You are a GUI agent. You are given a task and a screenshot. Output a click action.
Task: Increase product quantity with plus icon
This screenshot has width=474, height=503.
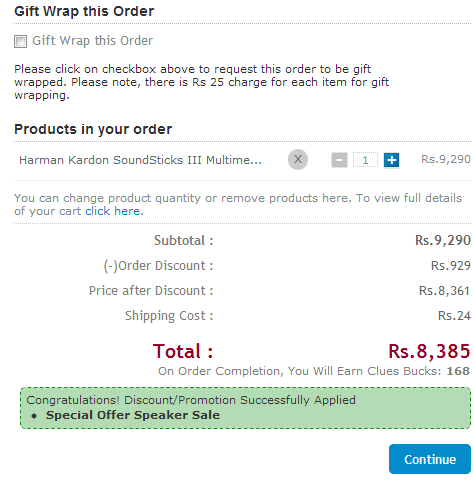(391, 160)
